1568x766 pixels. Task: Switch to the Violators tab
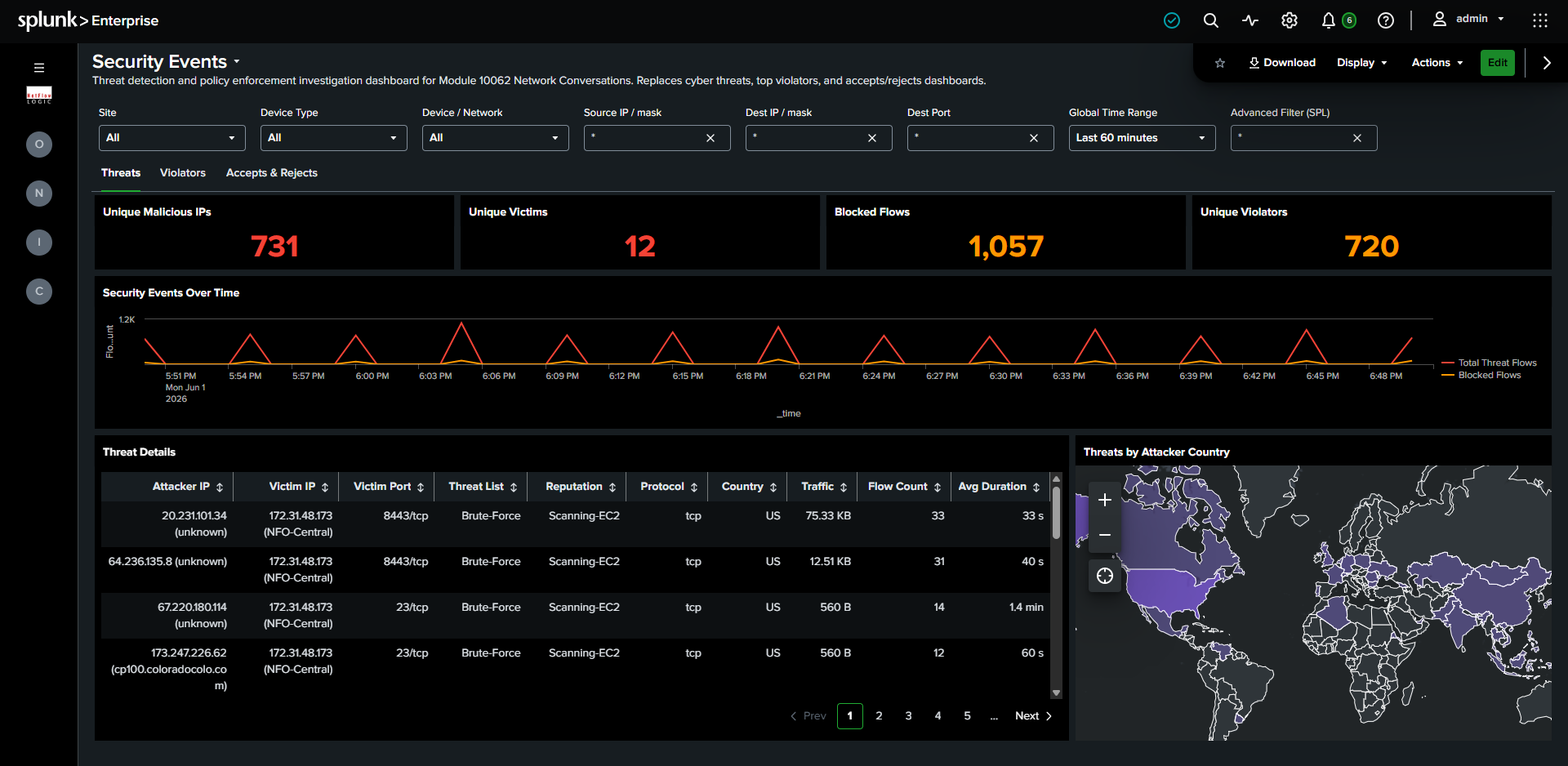tap(183, 173)
